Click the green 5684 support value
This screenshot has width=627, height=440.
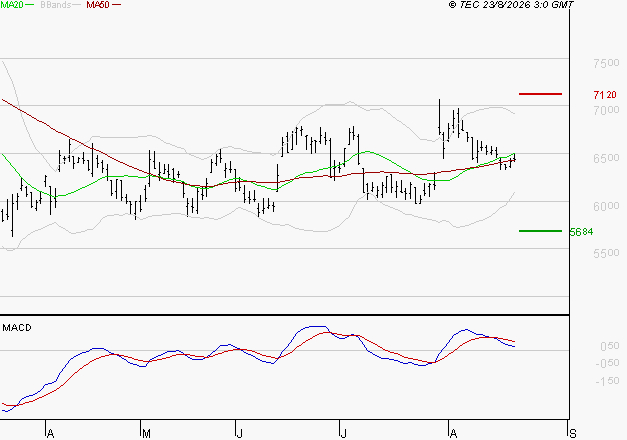[x=582, y=232]
